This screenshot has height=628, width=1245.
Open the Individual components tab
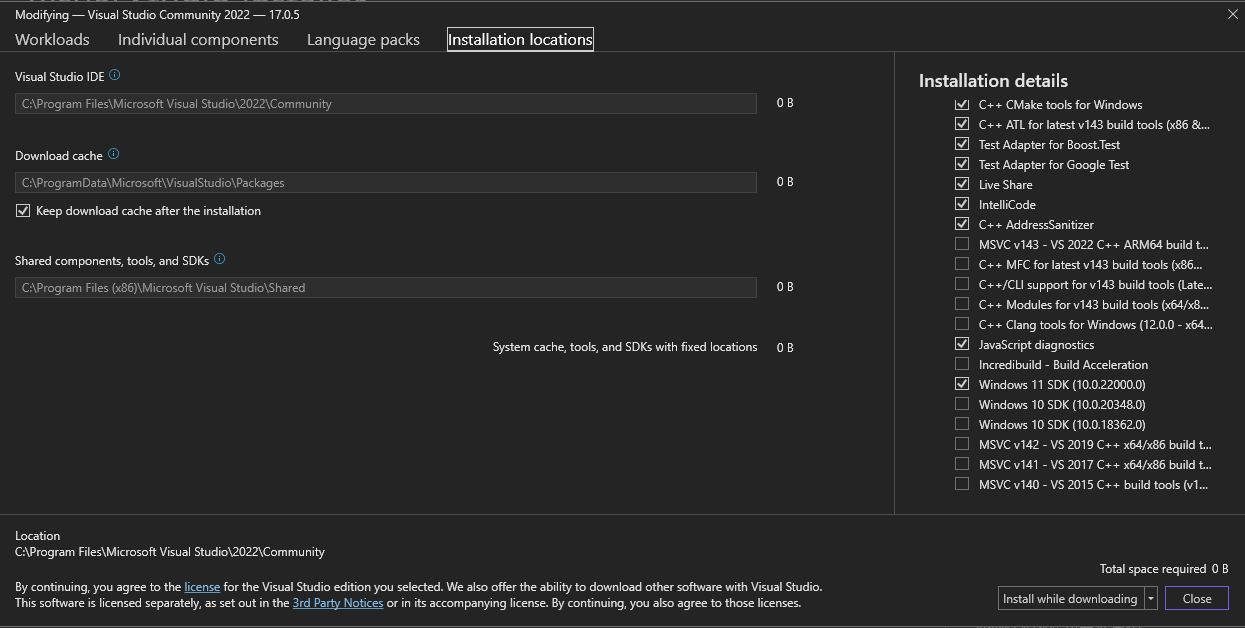(198, 39)
